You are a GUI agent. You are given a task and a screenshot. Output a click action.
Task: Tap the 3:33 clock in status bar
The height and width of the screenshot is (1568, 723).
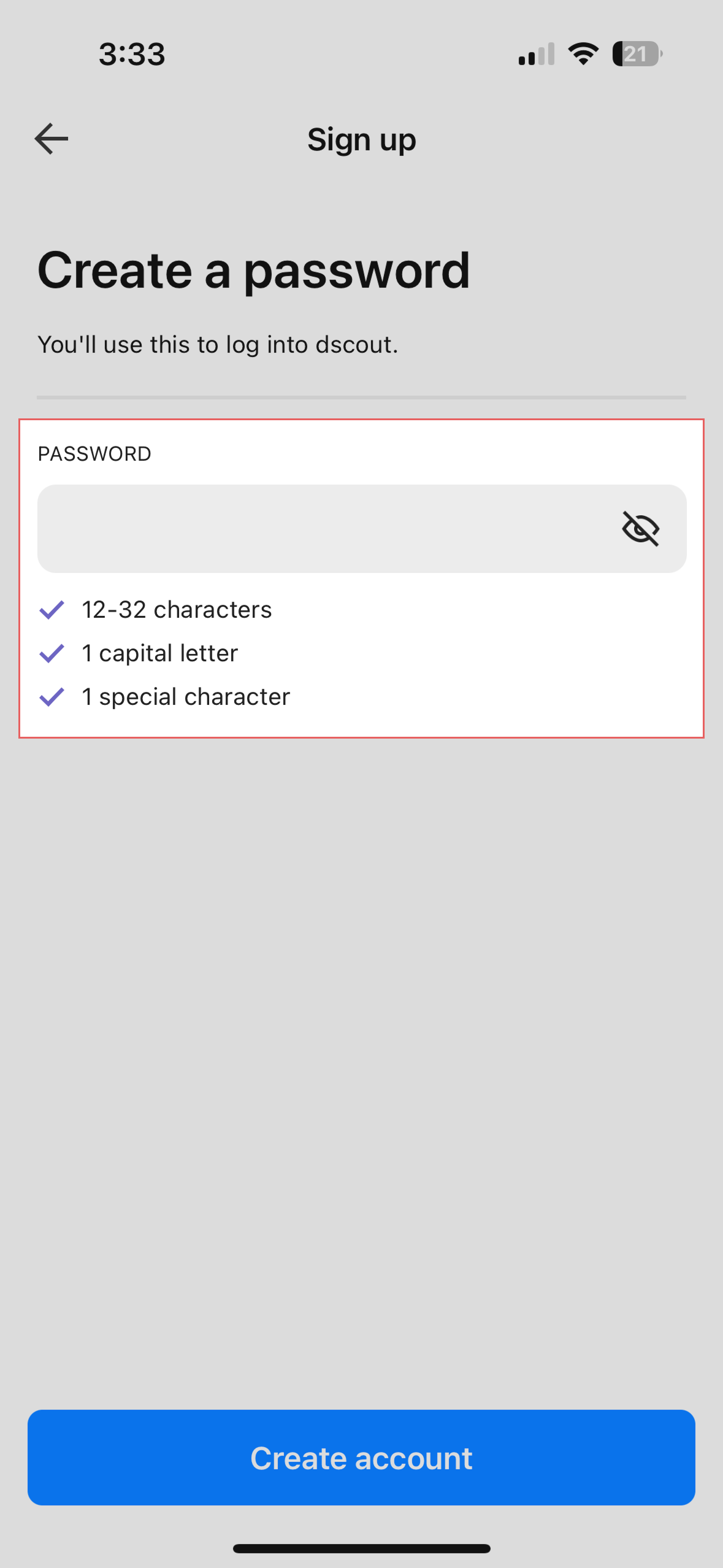coord(132,54)
